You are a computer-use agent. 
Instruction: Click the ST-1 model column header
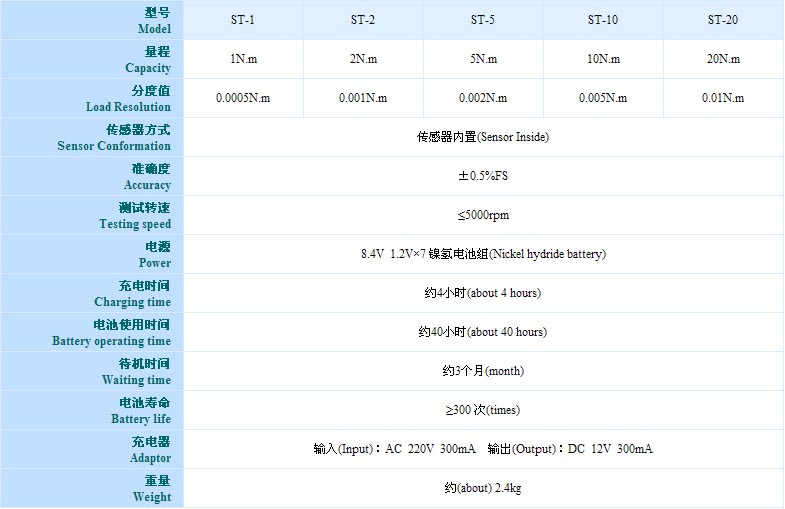coord(243,20)
